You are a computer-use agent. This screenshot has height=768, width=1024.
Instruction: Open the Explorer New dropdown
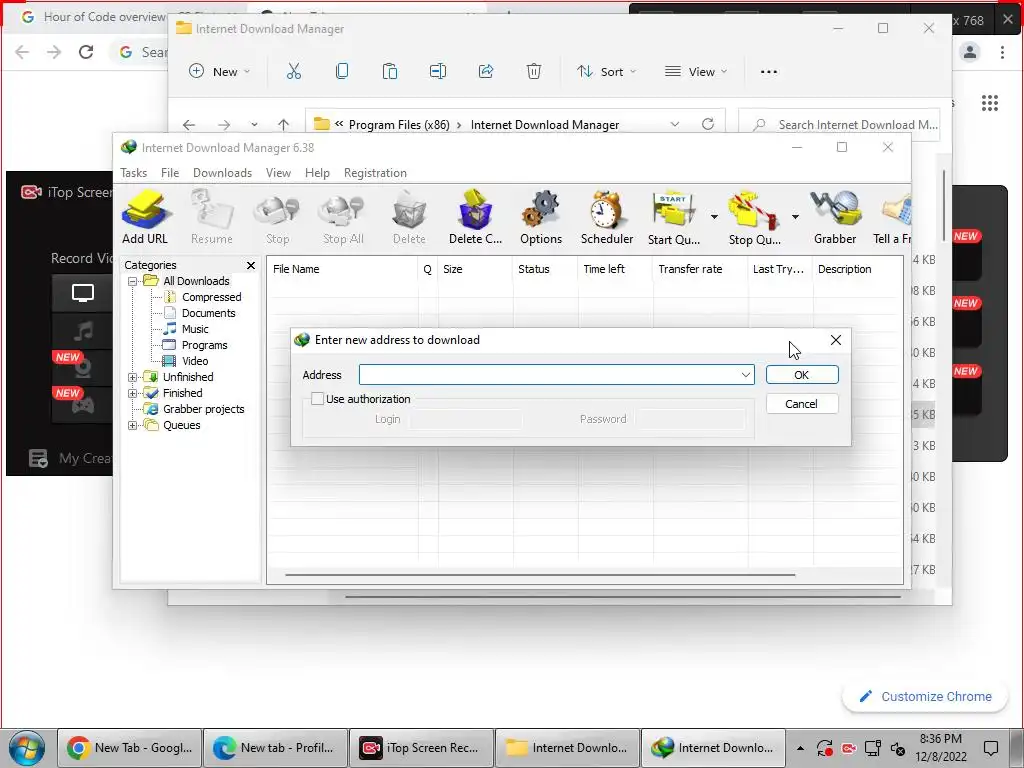(x=219, y=71)
